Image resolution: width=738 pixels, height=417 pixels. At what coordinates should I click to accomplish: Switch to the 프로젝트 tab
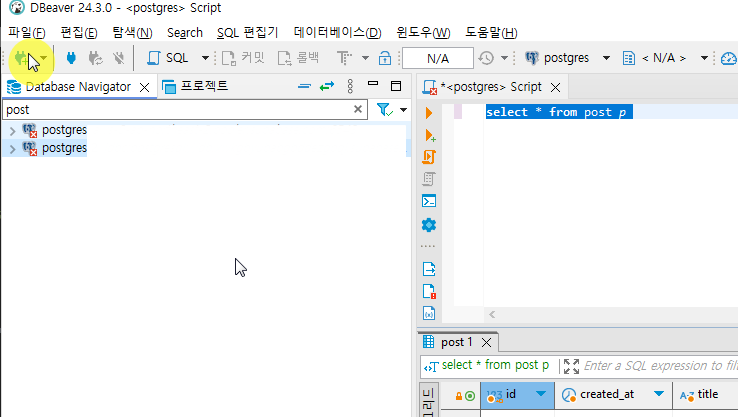195,86
